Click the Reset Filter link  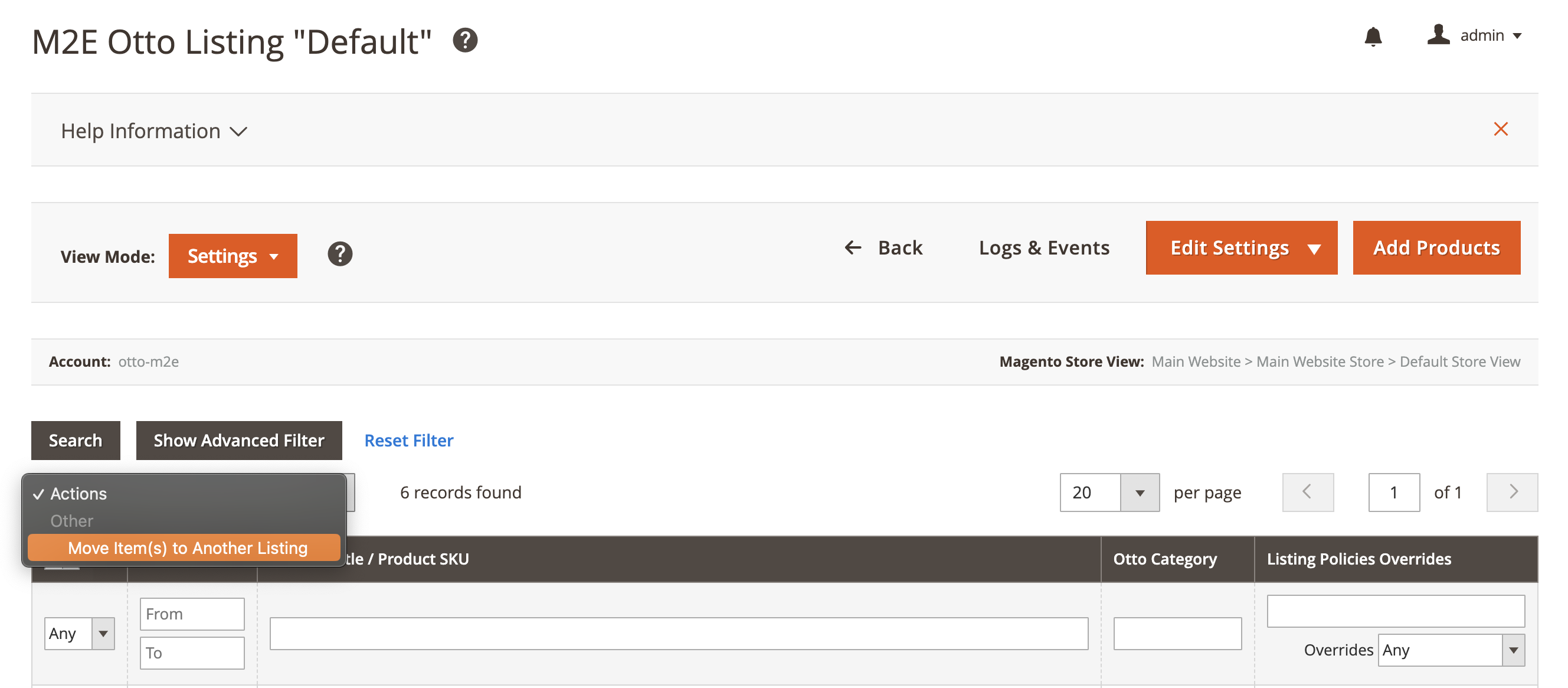408,441
